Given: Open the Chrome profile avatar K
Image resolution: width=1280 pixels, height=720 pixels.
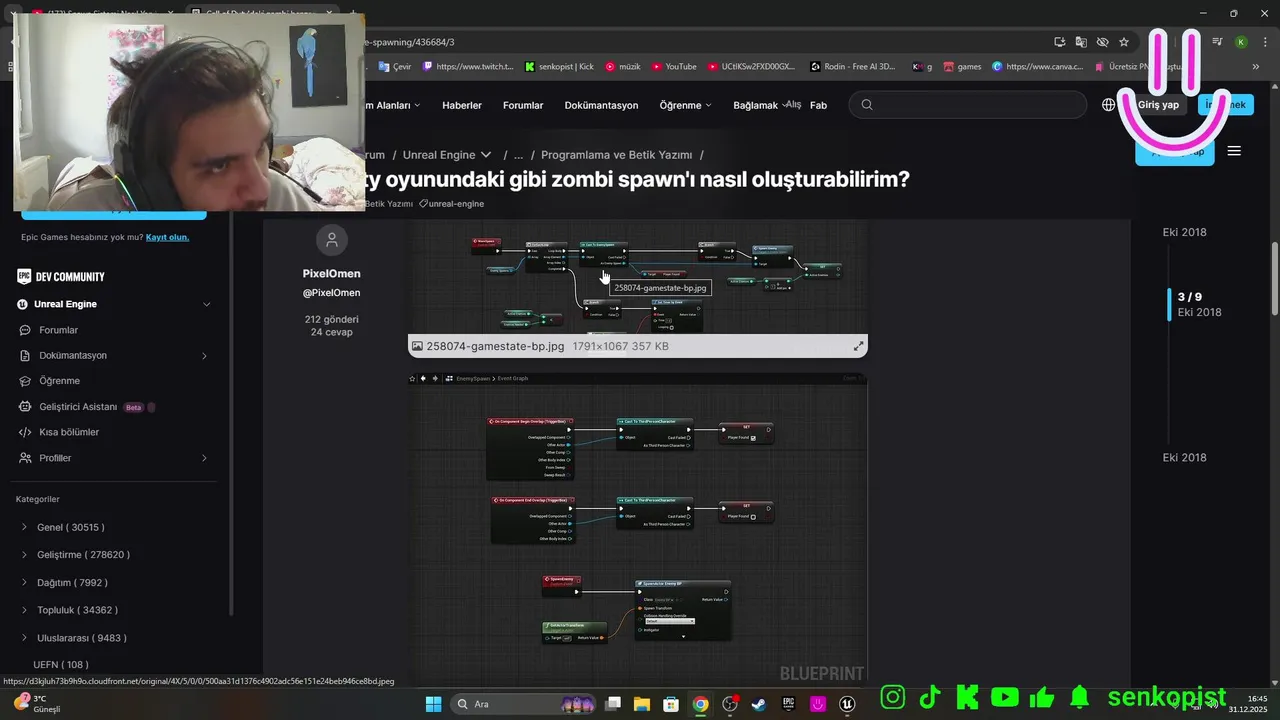Looking at the screenshot, I should pos(1241,42).
